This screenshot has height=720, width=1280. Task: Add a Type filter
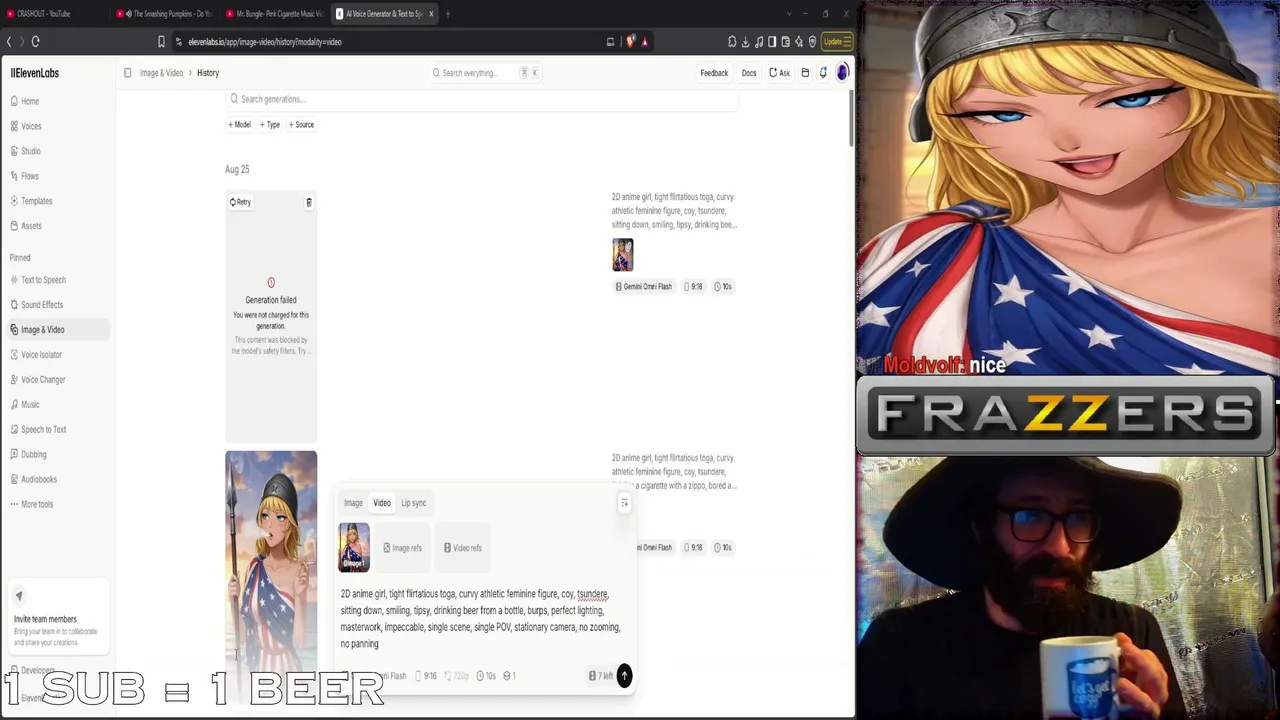[270, 125]
